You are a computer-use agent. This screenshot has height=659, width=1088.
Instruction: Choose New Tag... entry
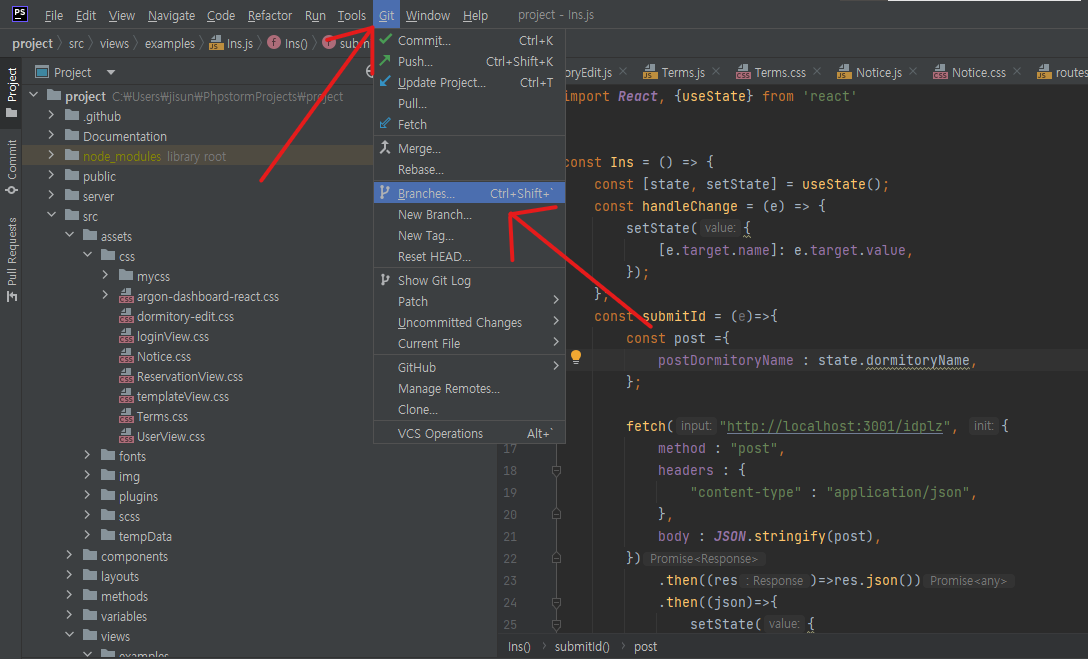pyautogui.click(x=469, y=236)
